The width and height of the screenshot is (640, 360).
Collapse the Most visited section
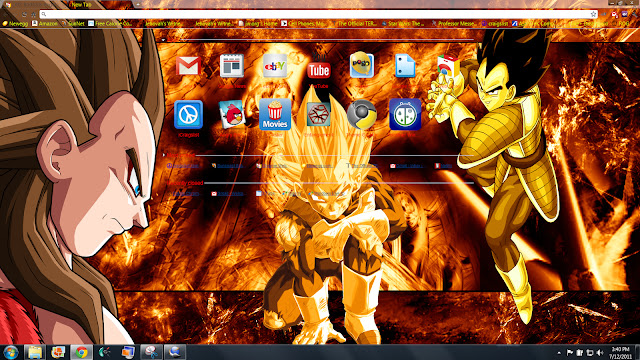[164, 155]
